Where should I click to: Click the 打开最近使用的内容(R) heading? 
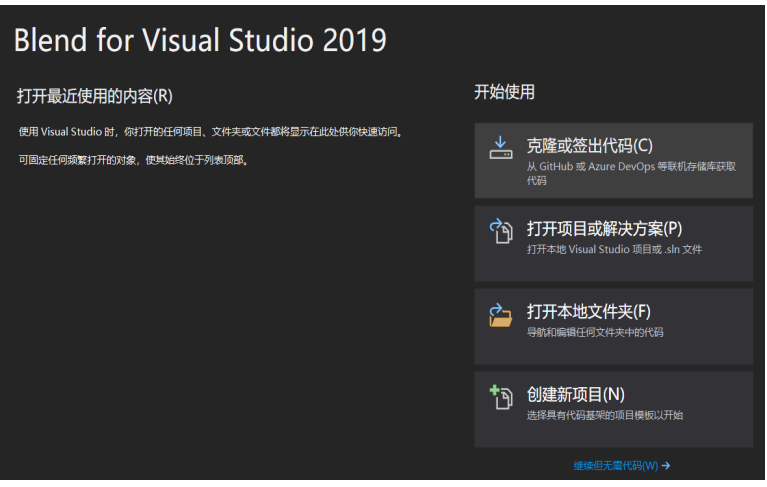tap(95, 96)
